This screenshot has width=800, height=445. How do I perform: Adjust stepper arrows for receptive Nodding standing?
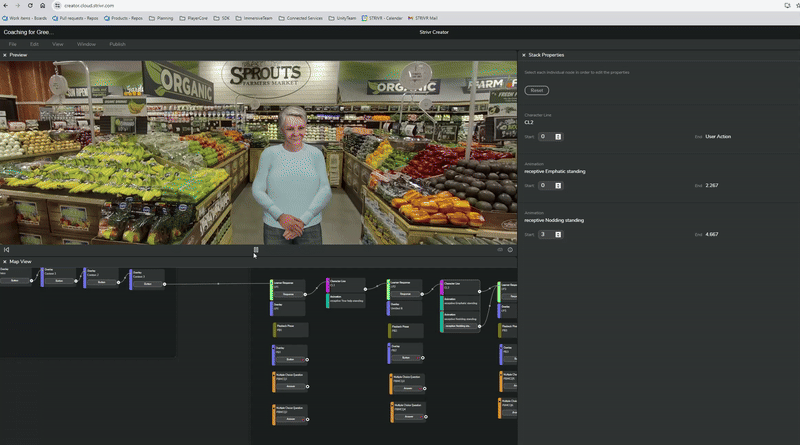point(558,235)
